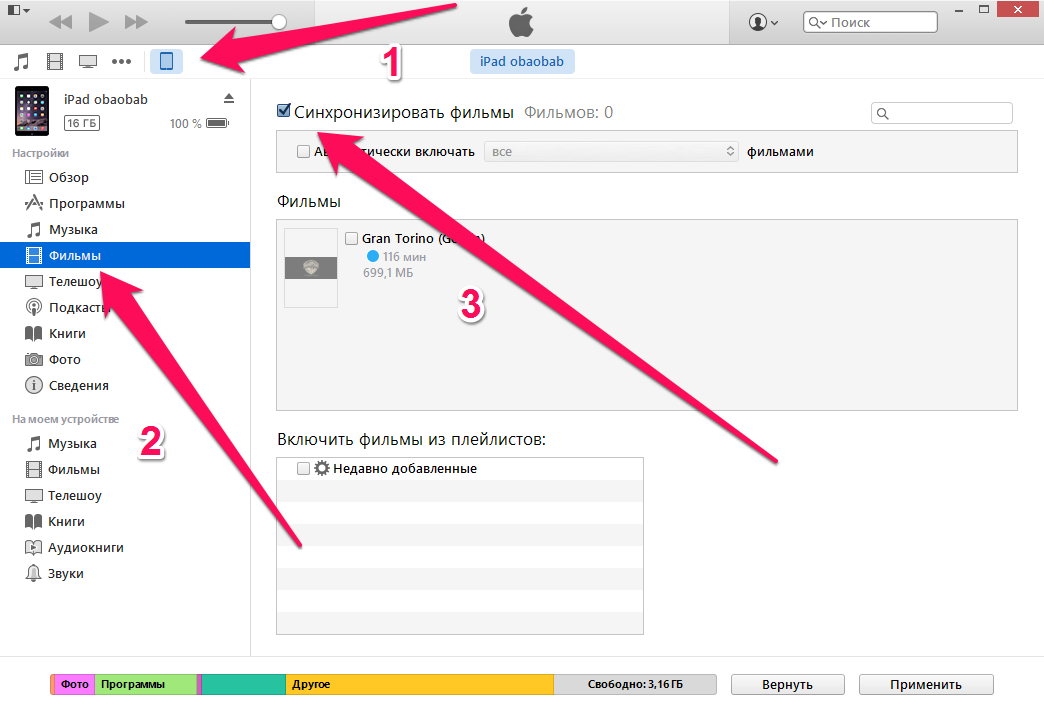
Task: Start playback with Play button
Action: [99, 22]
